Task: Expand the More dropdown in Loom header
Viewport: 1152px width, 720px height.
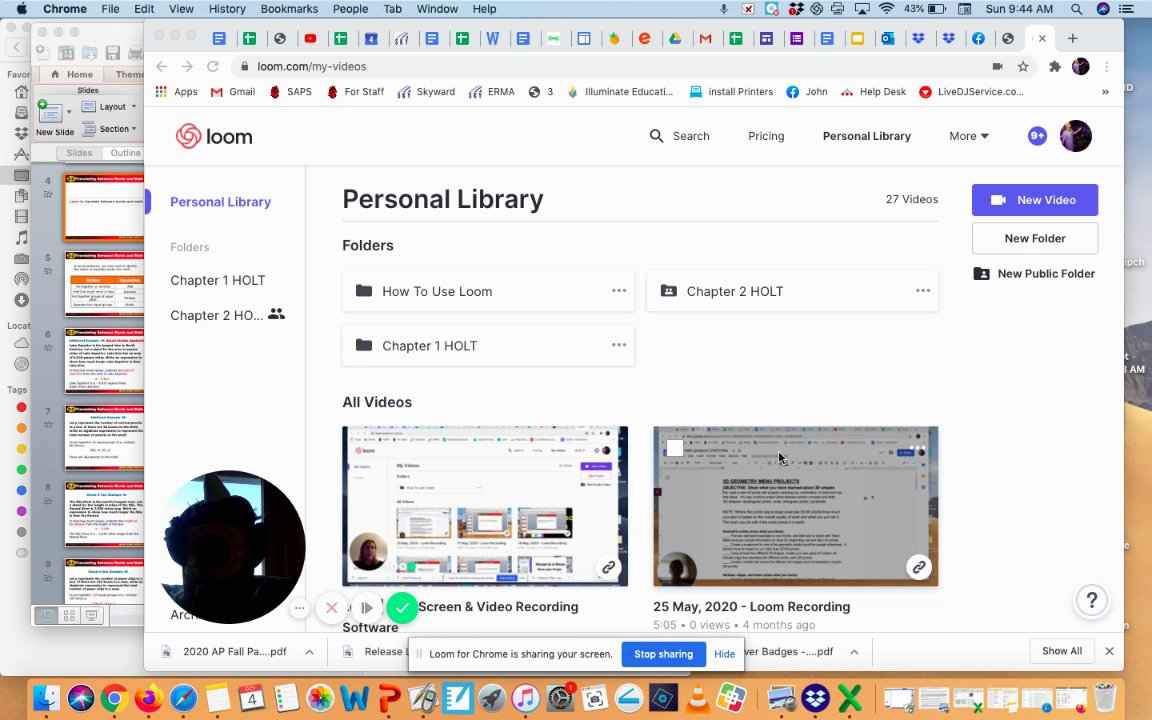Action: tap(969, 136)
